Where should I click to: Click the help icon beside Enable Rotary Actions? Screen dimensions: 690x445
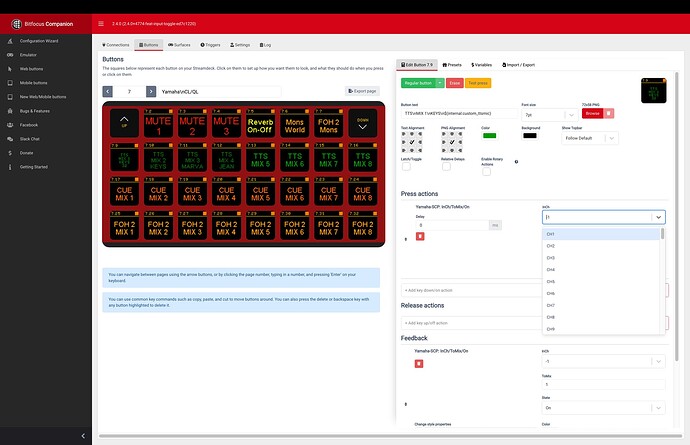coord(516,162)
